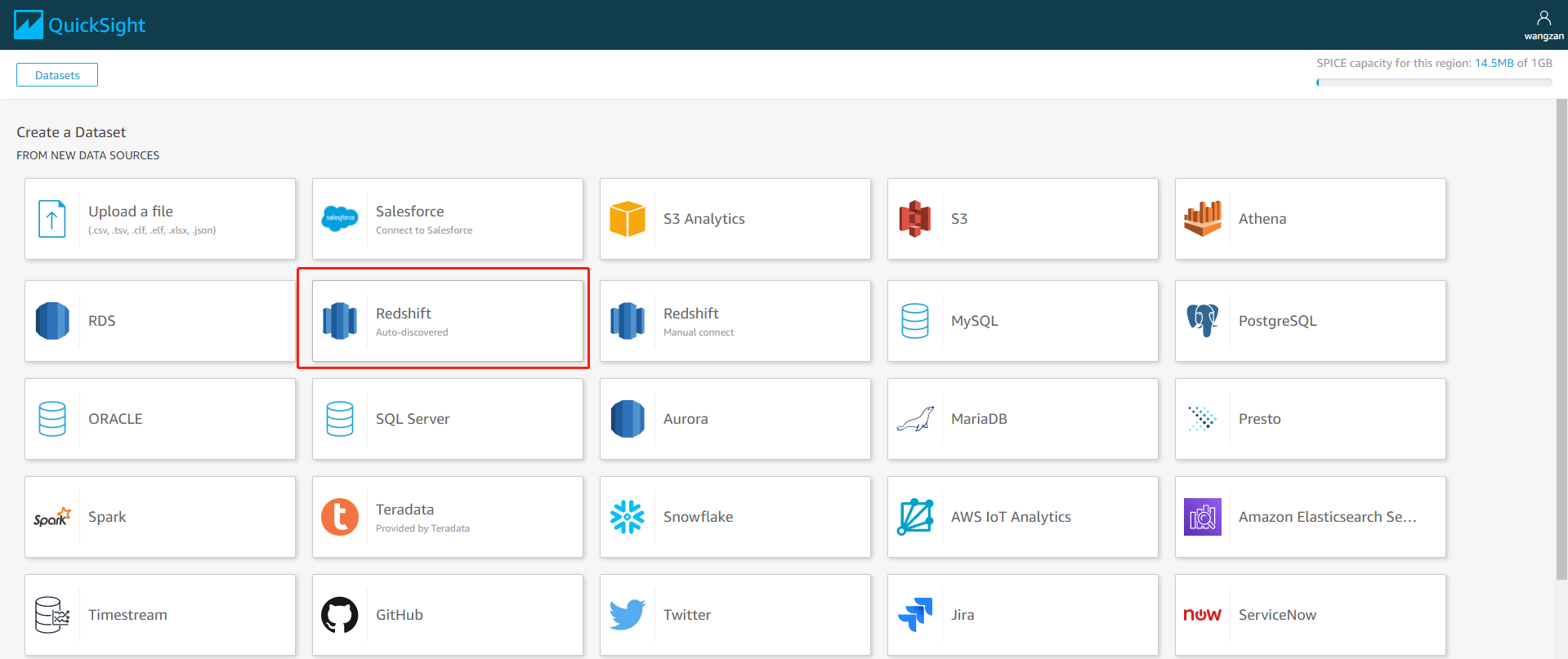Select the AWS IoT Analytics label
1568x659 pixels.
(1011, 517)
